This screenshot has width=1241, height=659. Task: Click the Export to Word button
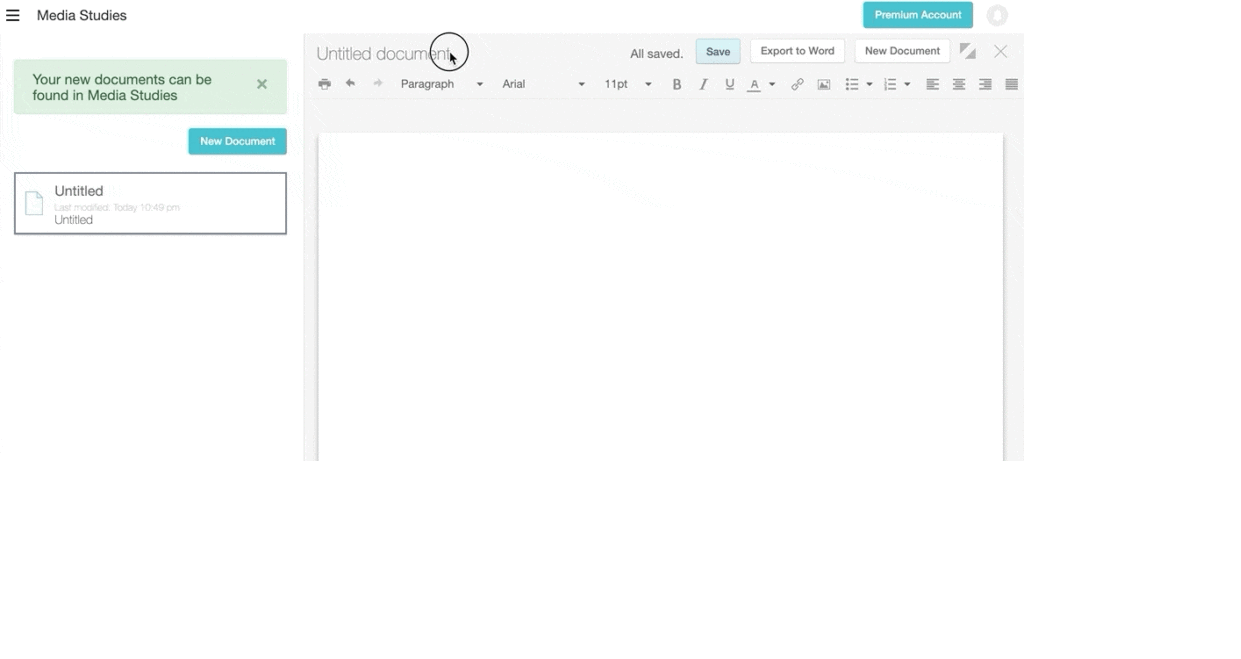(x=797, y=51)
